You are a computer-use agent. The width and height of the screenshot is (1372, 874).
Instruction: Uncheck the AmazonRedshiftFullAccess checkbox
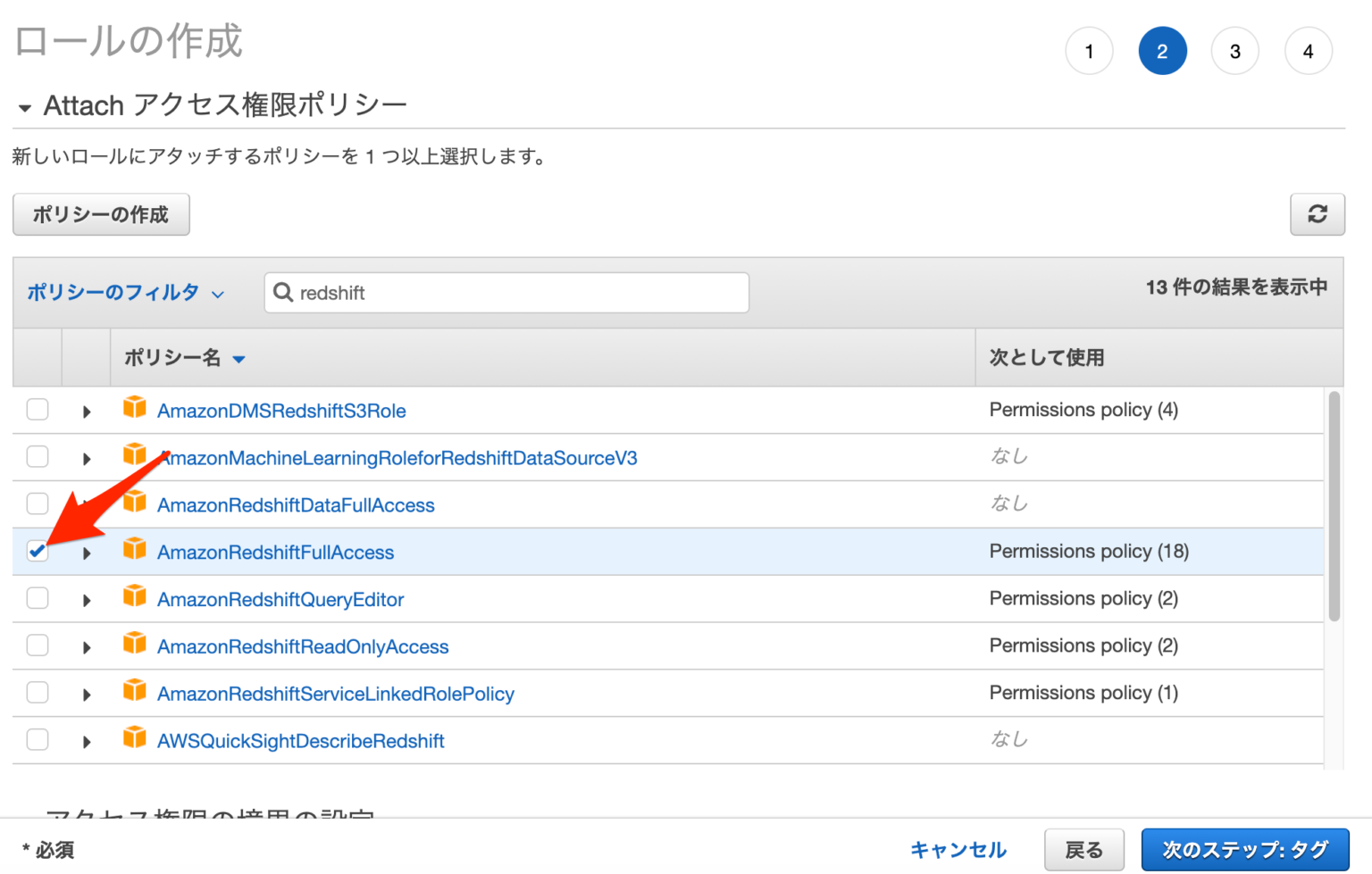click(37, 552)
